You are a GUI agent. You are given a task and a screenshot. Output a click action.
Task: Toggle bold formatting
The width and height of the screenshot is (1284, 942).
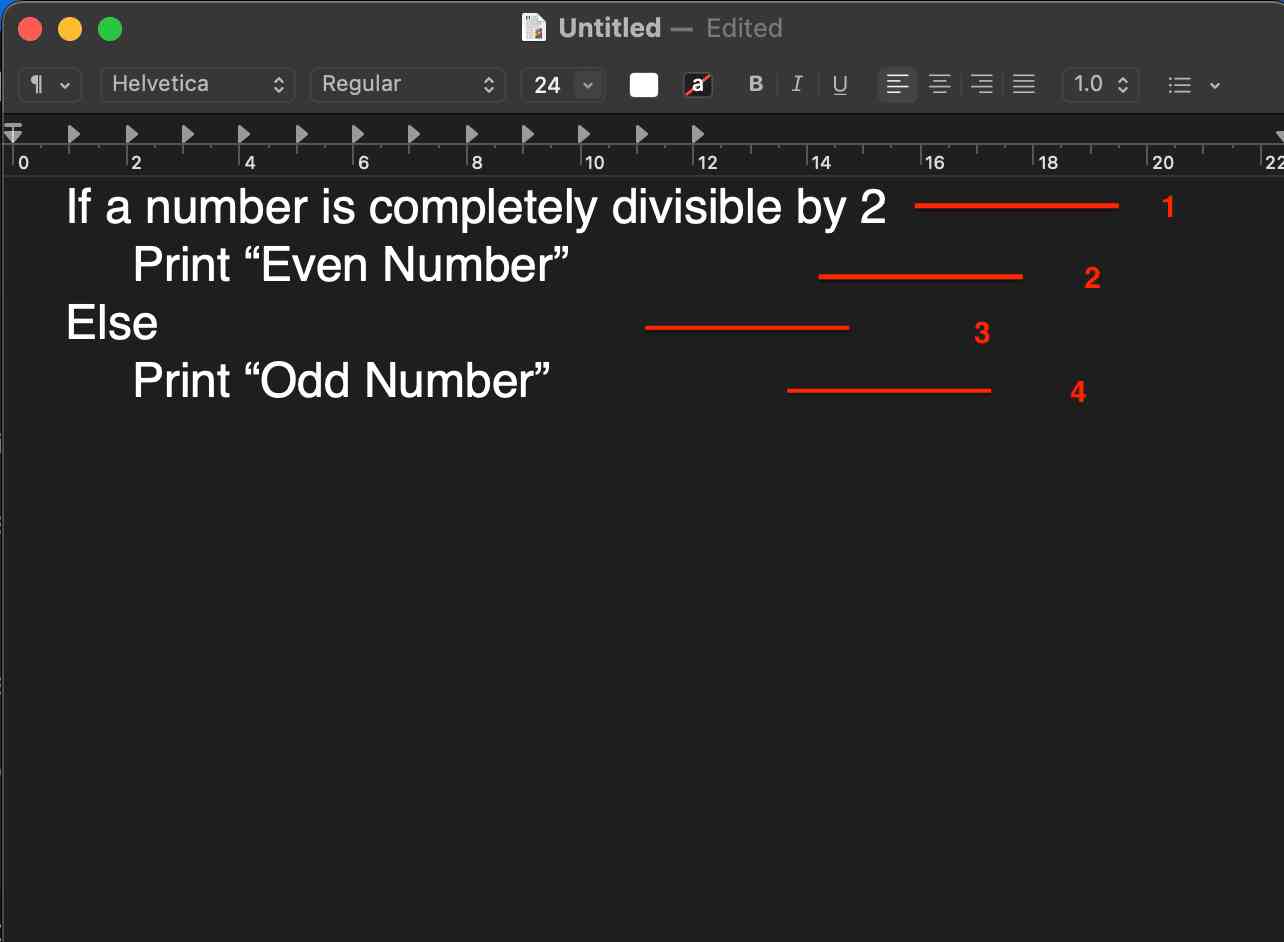[x=755, y=84]
